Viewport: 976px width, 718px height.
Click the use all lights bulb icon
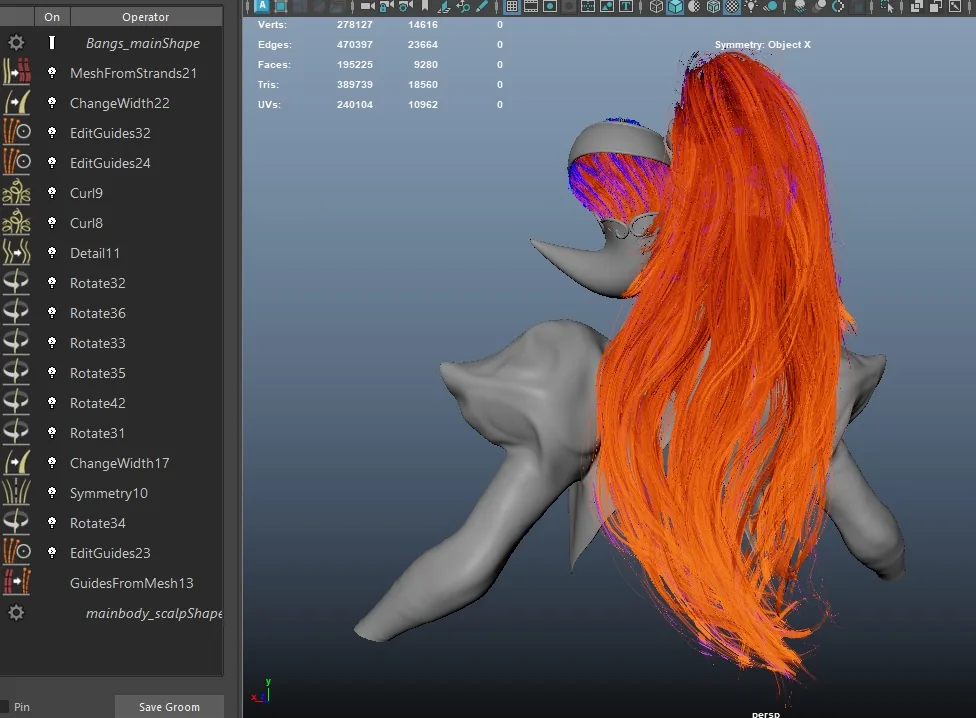751,6
